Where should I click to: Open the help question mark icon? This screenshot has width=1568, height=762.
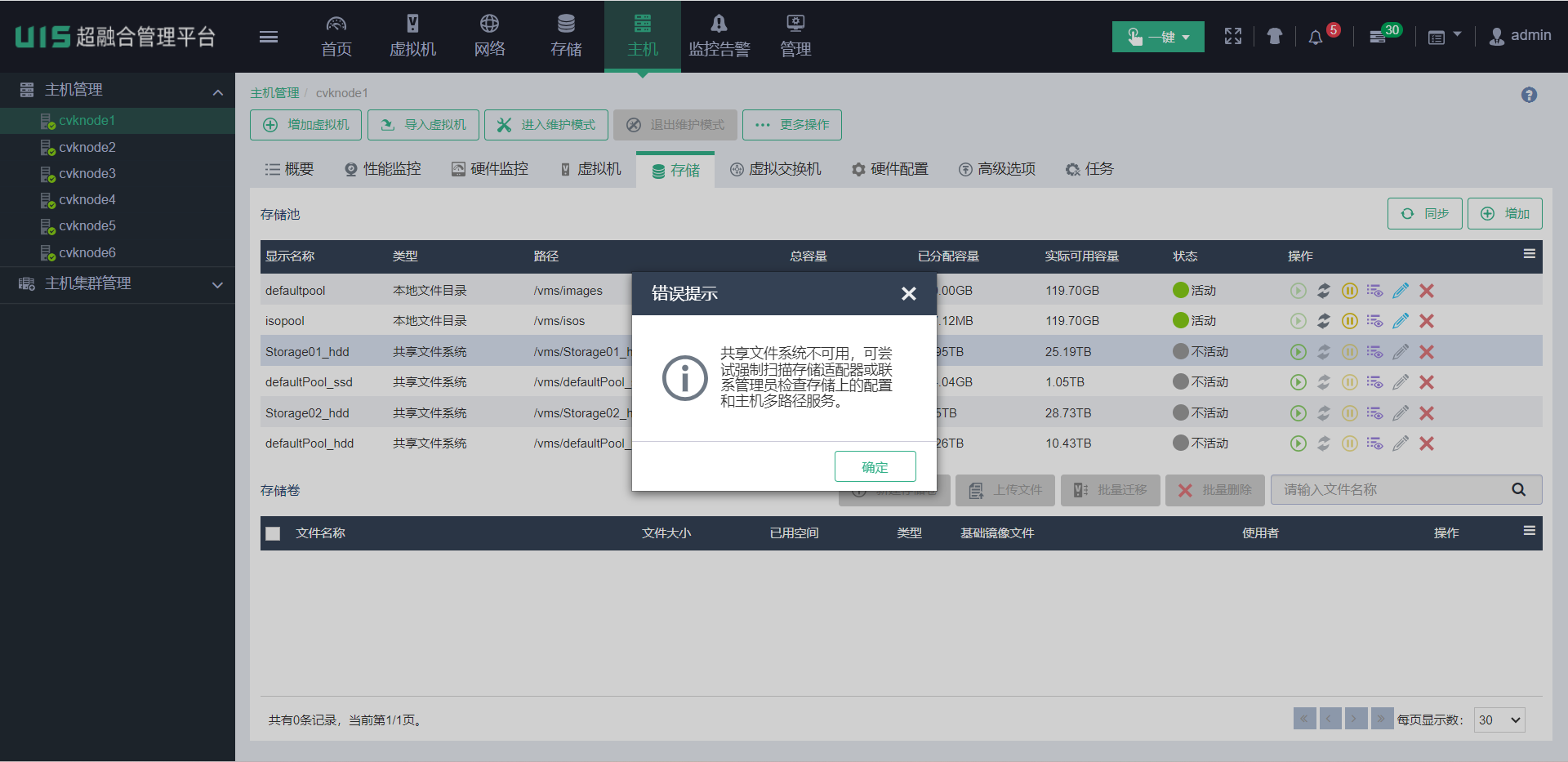click(x=1529, y=95)
